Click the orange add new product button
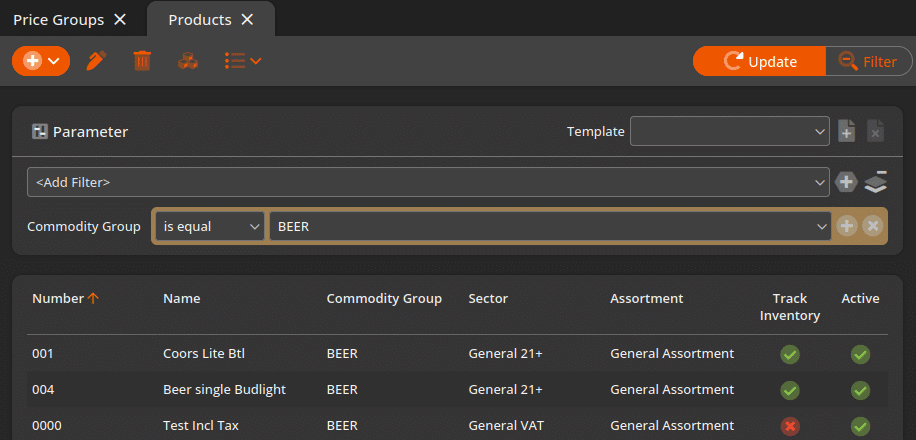916x440 pixels. coord(40,61)
